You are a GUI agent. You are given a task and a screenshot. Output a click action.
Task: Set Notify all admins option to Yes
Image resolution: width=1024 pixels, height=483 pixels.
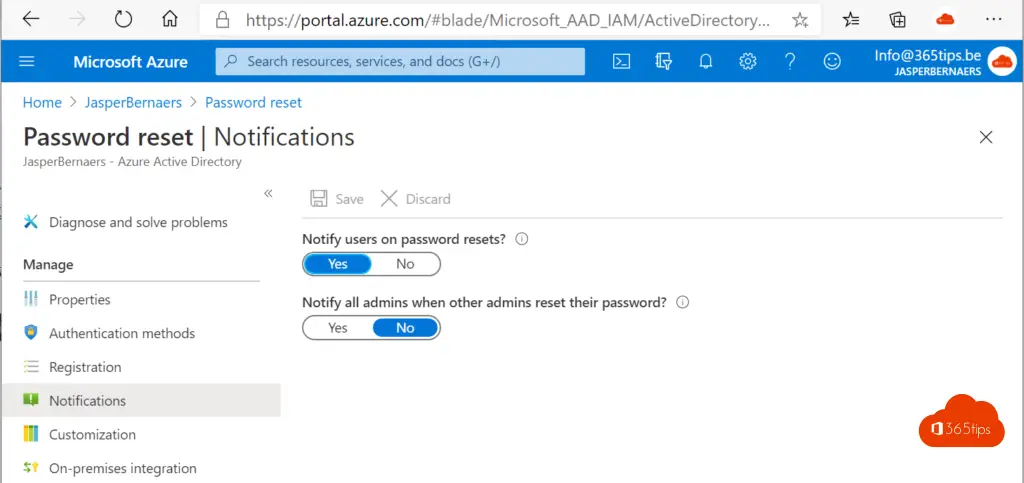tap(338, 328)
